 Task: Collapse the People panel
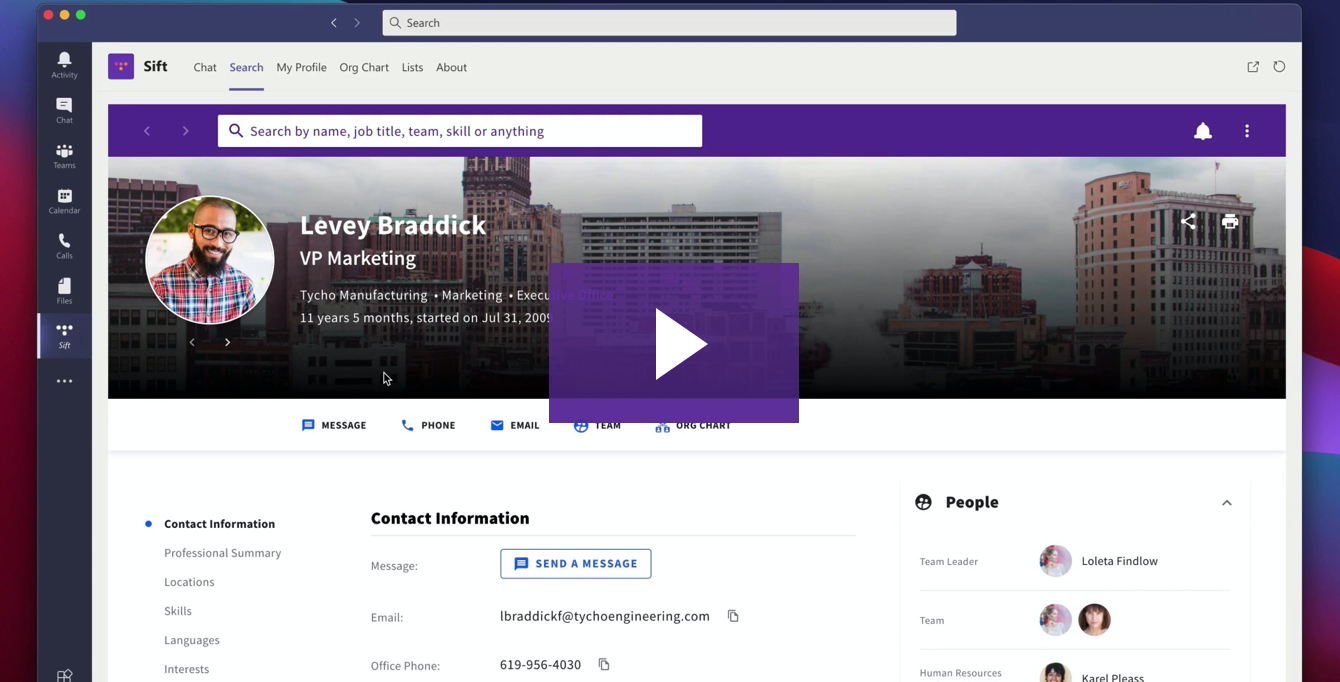[1227, 503]
